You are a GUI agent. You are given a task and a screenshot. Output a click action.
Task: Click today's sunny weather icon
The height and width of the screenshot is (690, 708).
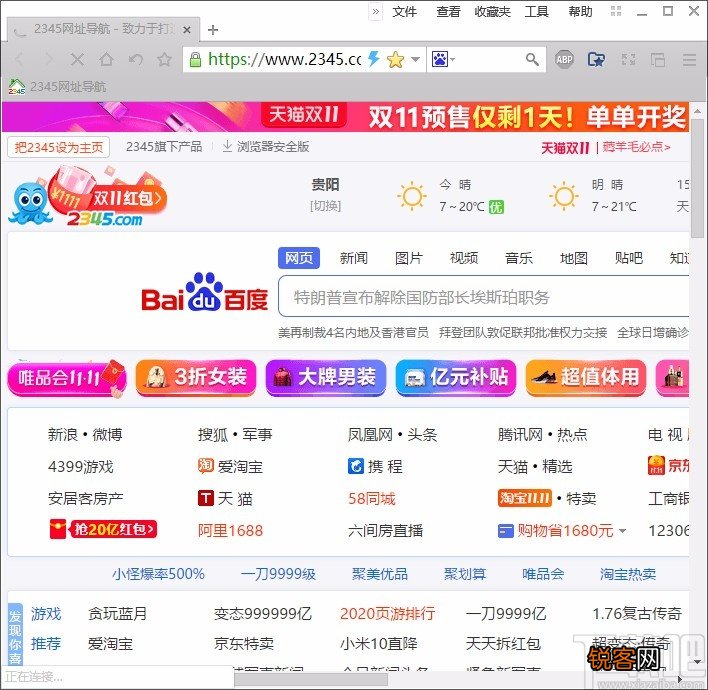412,196
